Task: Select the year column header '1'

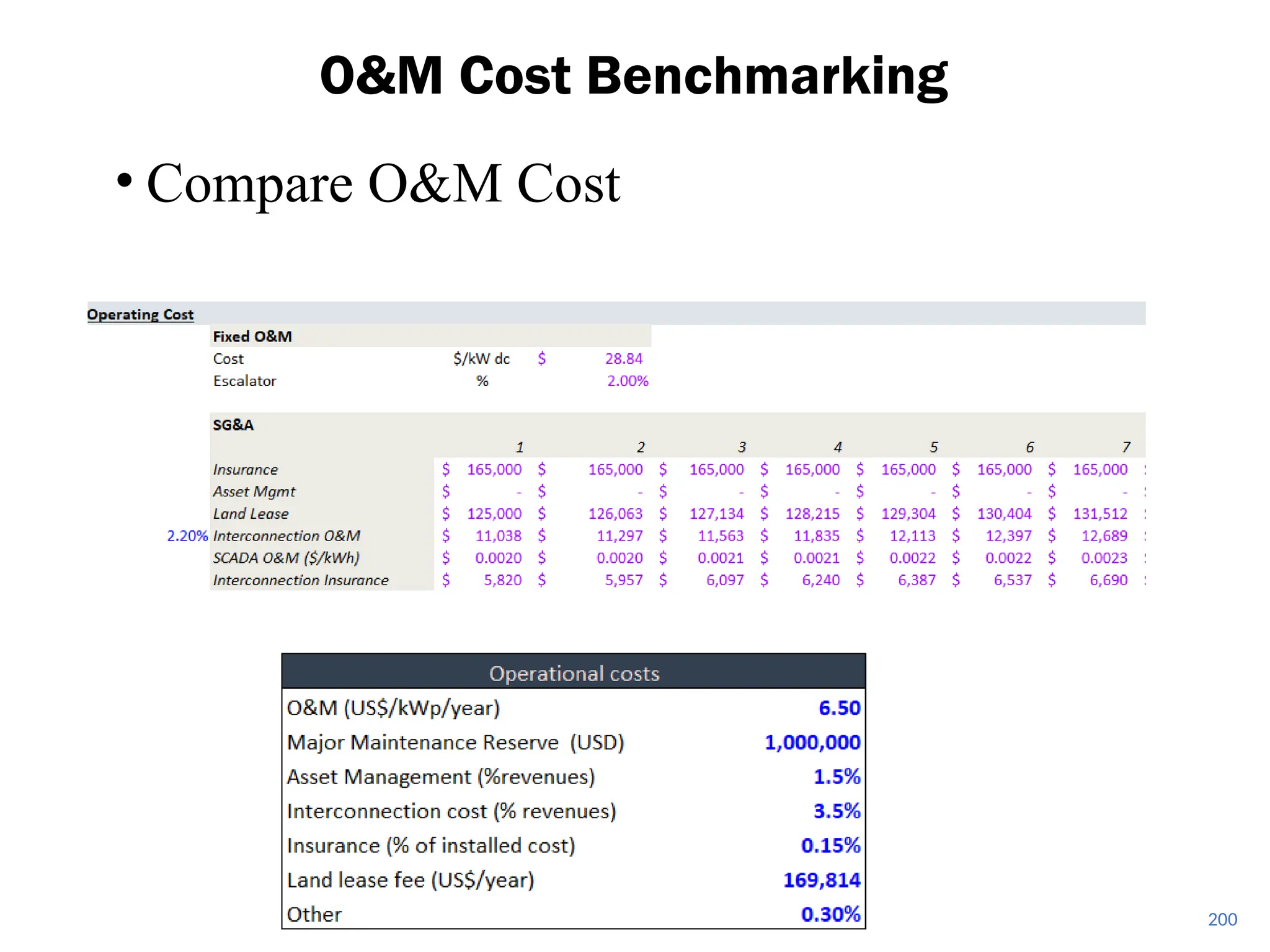Action: coord(520,447)
